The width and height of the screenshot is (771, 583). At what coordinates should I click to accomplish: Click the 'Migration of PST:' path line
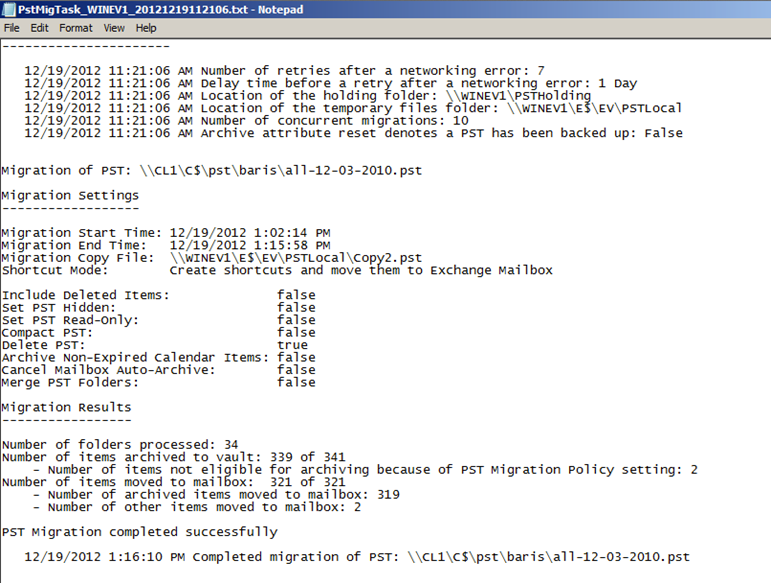(211, 171)
